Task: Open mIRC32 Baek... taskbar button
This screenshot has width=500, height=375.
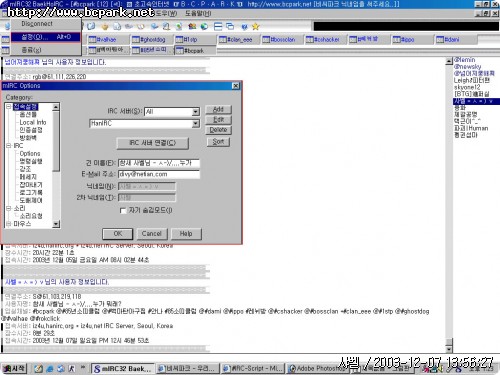Action: coord(123,369)
